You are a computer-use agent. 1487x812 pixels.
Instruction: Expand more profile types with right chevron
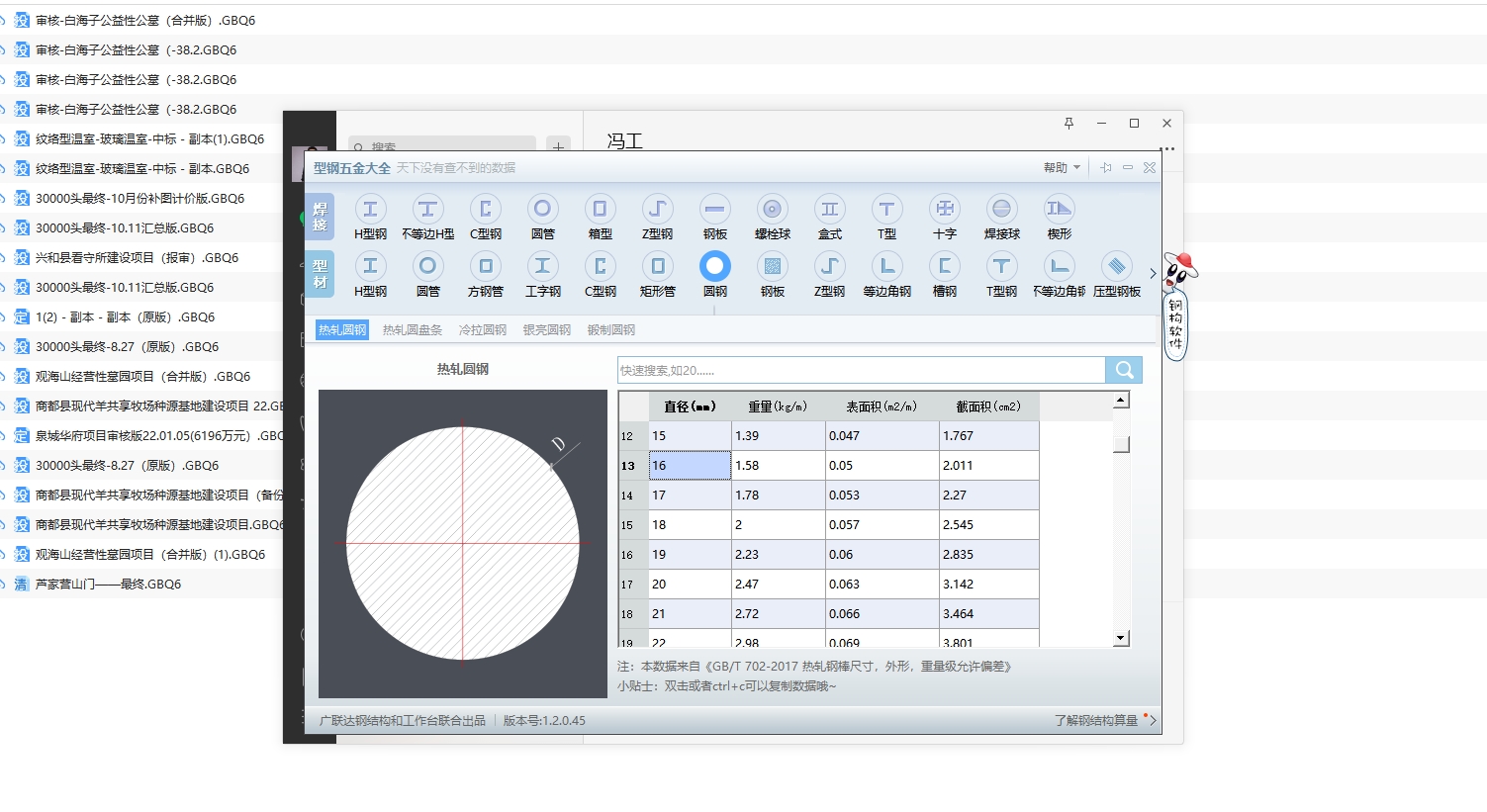pyautogui.click(x=1153, y=274)
